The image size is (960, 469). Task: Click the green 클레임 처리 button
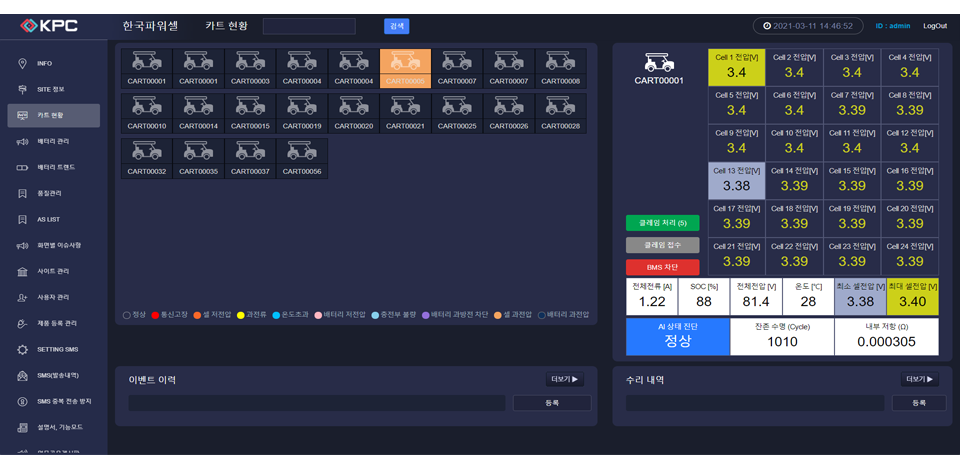pyautogui.click(x=661, y=222)
